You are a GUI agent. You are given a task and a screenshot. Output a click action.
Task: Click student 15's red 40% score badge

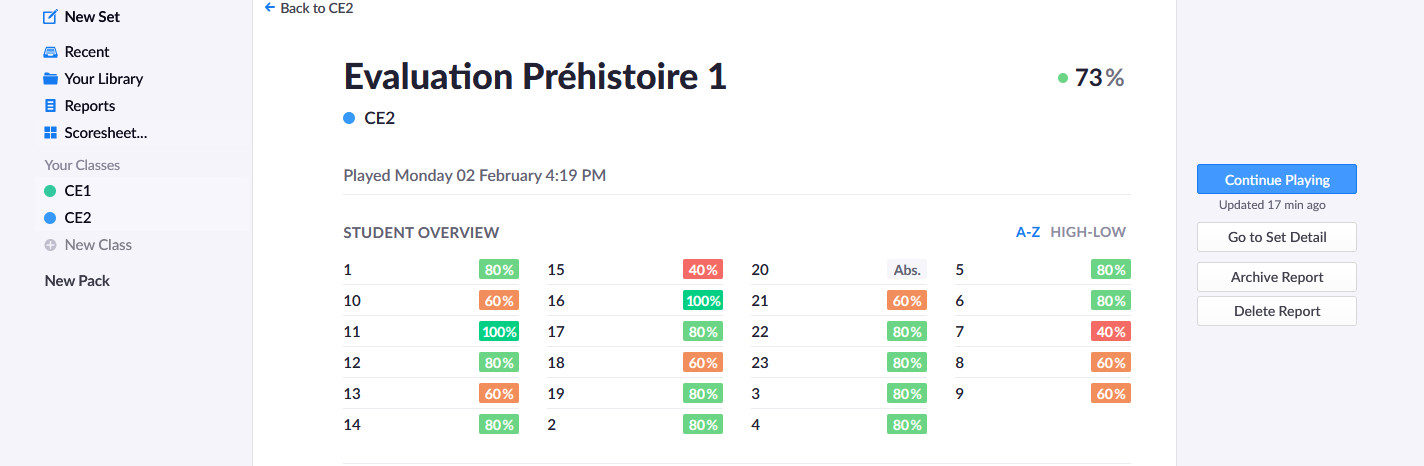703,269
